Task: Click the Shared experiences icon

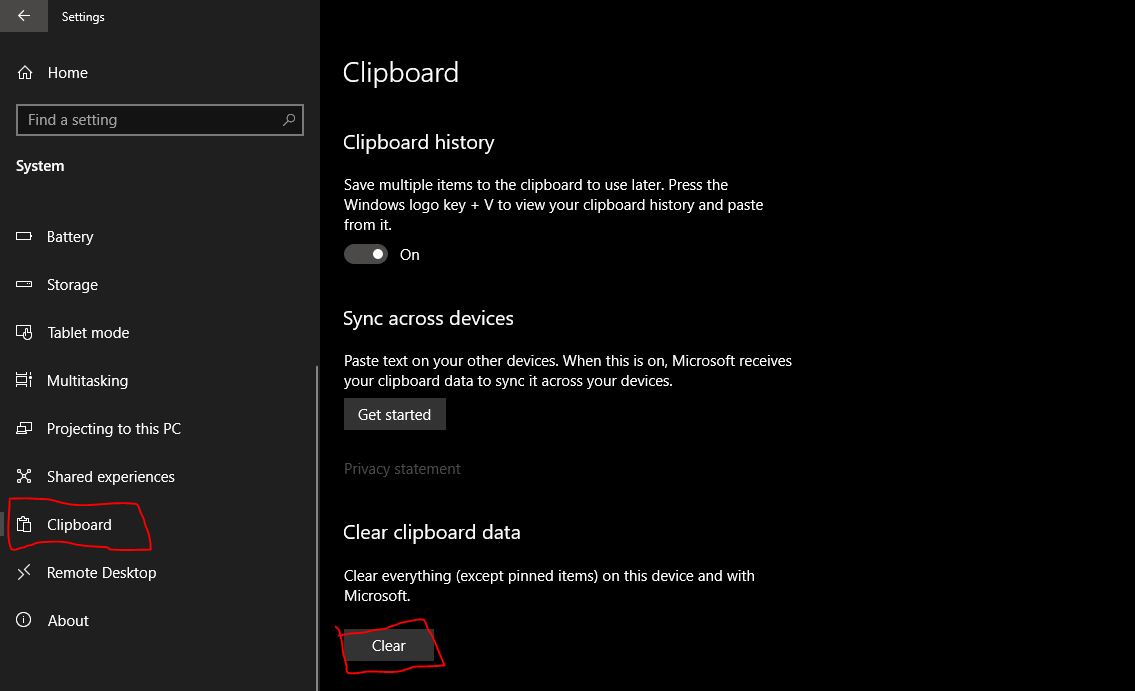Action: coord(25,477)
